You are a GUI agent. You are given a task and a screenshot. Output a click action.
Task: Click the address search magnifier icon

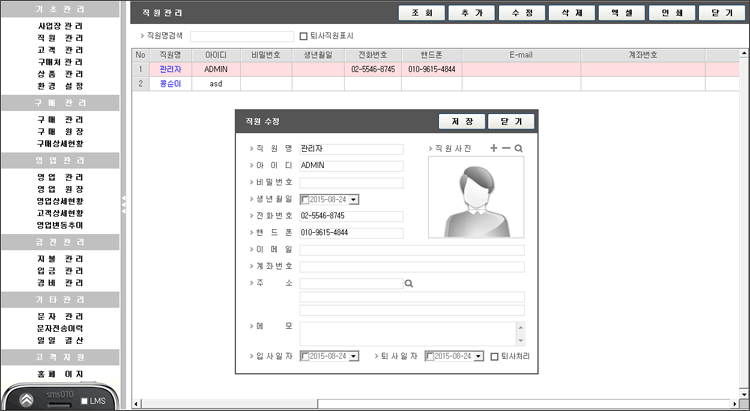coord(408,284)
